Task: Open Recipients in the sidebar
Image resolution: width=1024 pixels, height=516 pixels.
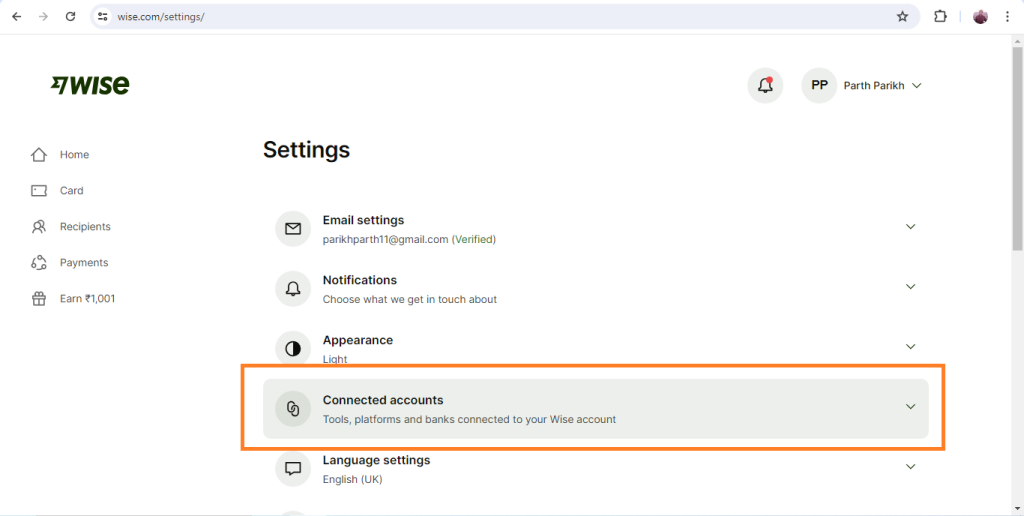Action: click(x=85, y=227)
